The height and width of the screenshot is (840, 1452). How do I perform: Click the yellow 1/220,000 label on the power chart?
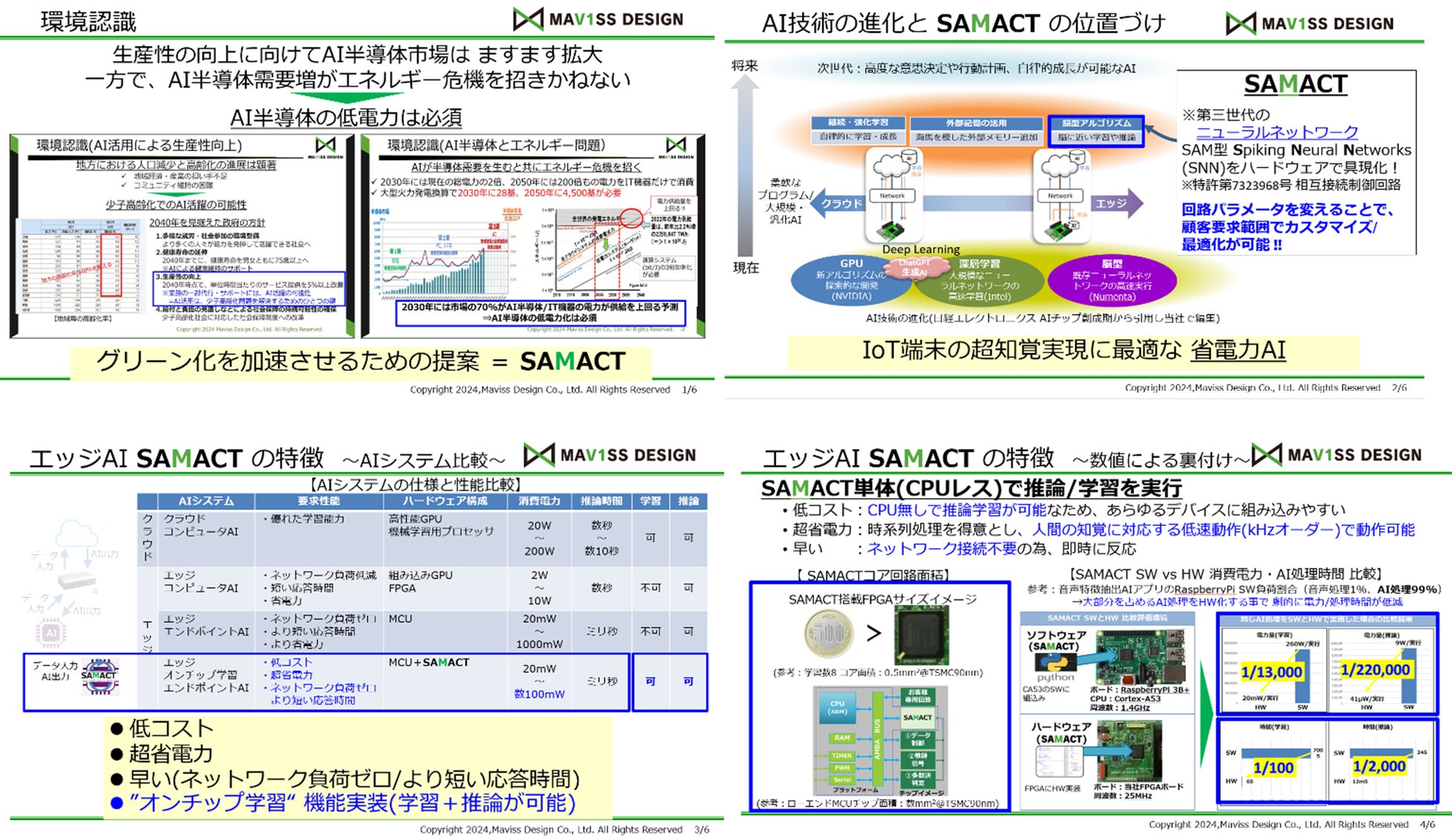click(1375, 669)
